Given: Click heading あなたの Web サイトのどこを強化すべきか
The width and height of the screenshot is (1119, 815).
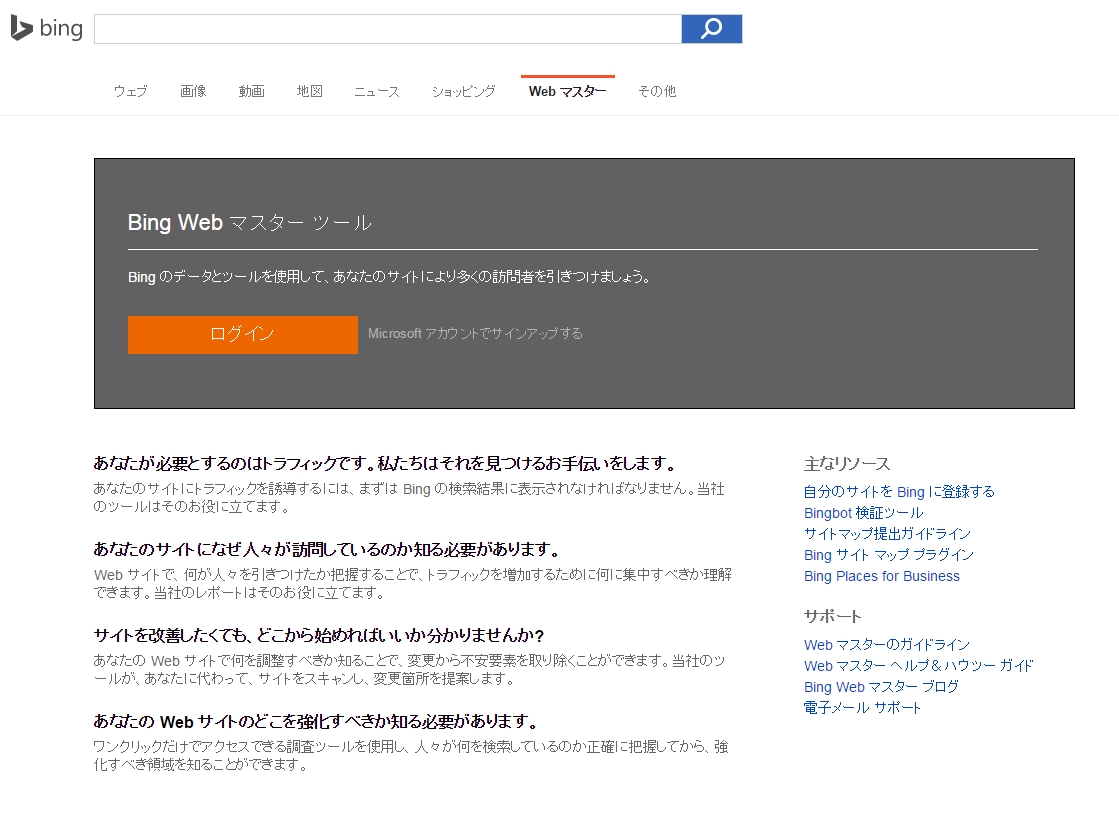Looking at the screenshot, I should click(315, 722).
